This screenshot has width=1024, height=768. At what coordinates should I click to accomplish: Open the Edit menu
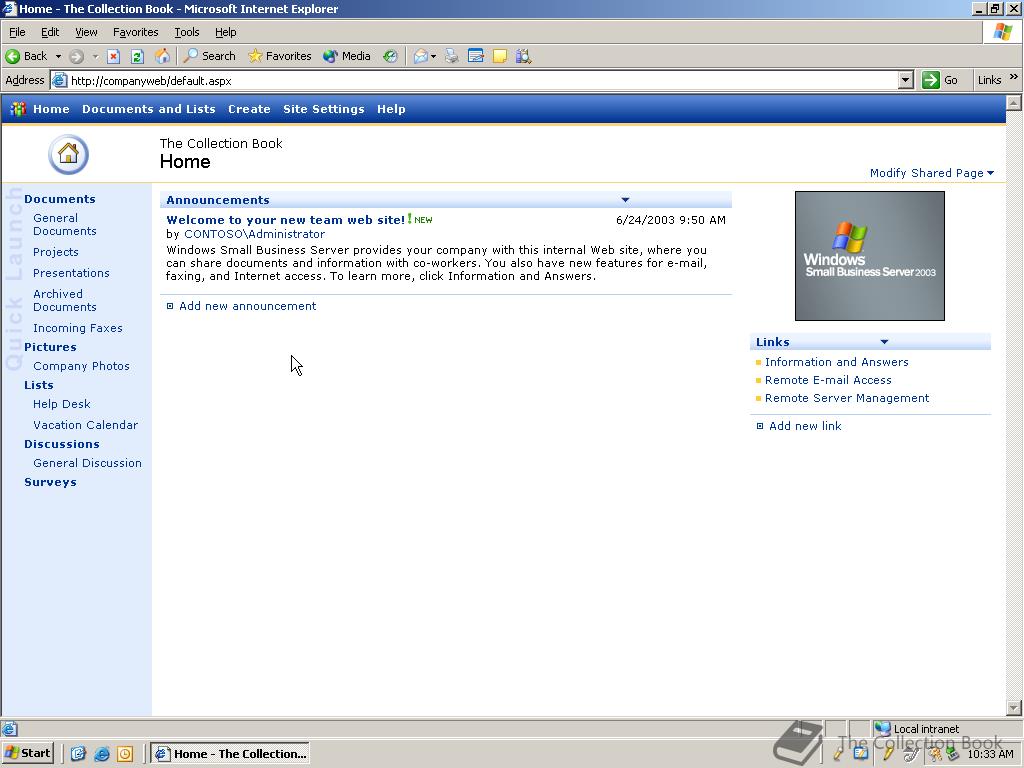[50, 32]
